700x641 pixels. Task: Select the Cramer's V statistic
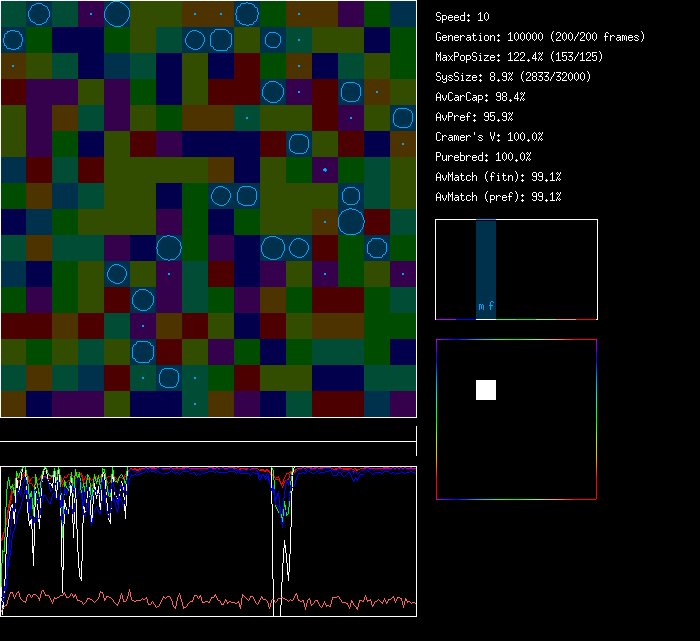[489, 137]
